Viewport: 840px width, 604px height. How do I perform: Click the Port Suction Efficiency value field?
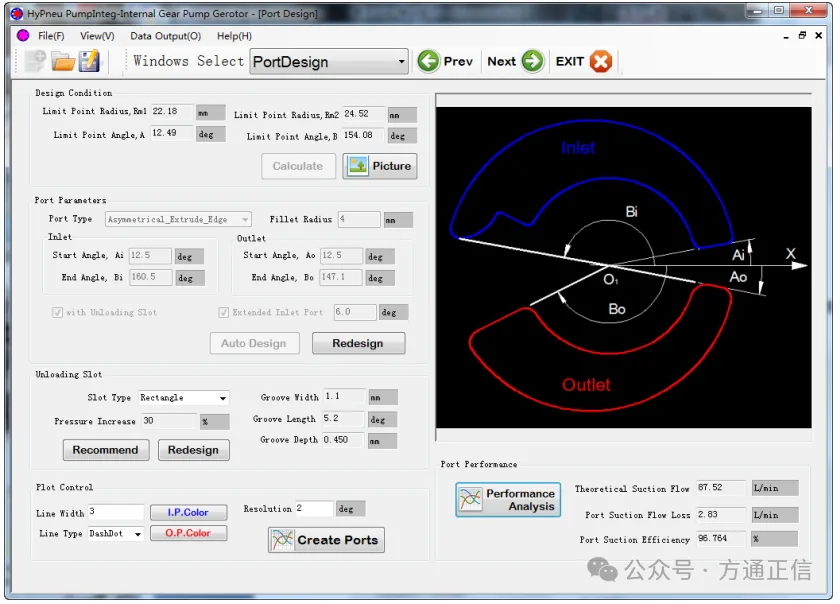point(721,539)
